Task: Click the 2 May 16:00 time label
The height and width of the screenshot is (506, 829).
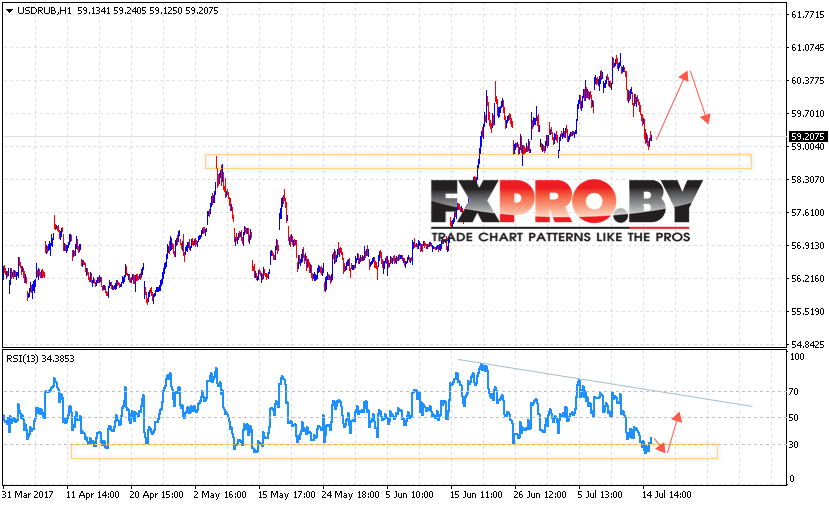Action: (x=220, y=495)
